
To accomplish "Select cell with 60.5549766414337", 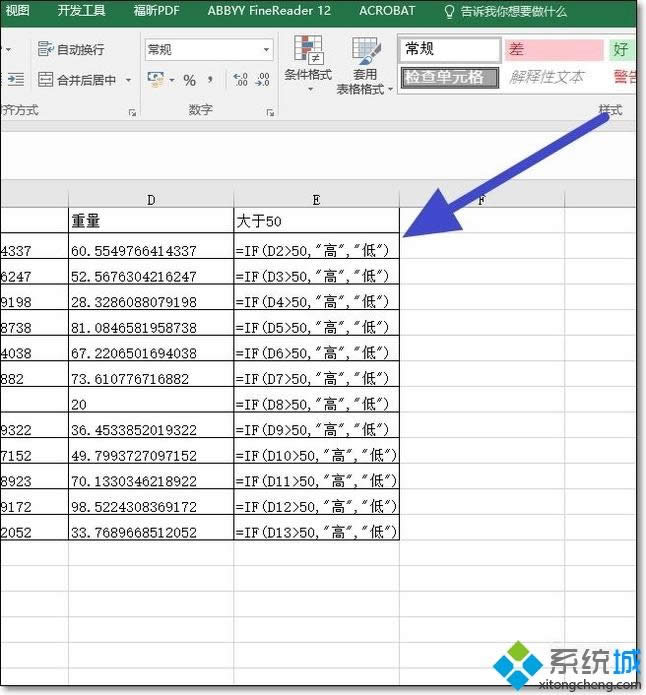I will [151, 246].
